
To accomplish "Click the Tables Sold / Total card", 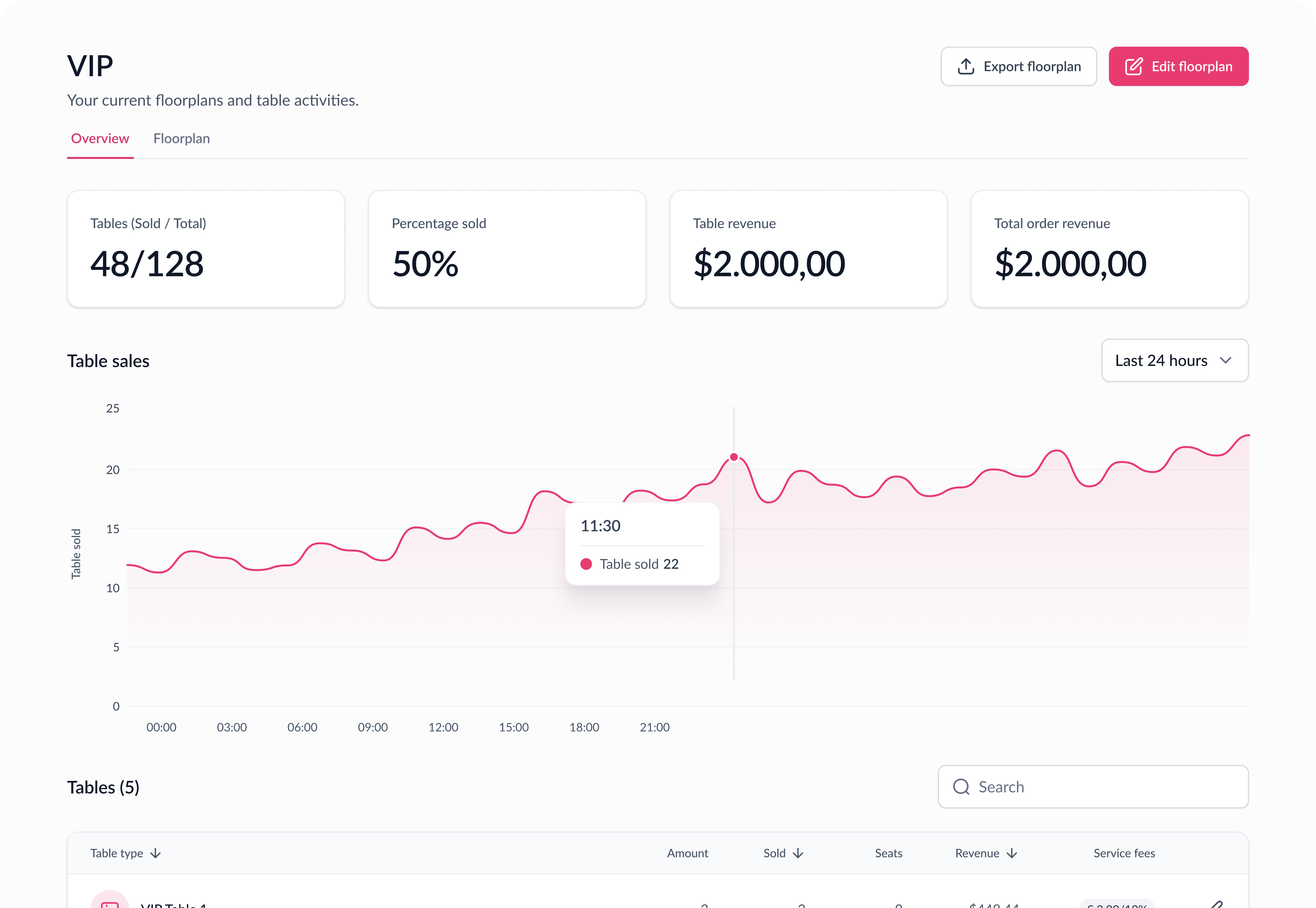I will tap(206, 249).
